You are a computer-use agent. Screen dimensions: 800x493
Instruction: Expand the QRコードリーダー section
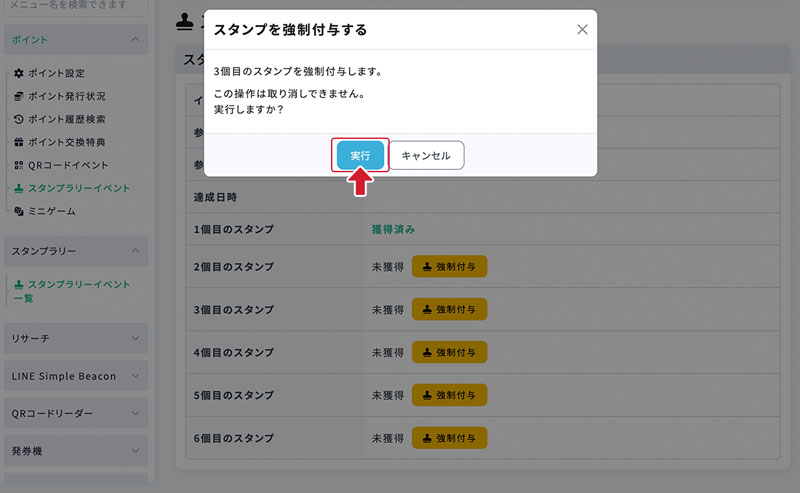click(x=135, y=413)
